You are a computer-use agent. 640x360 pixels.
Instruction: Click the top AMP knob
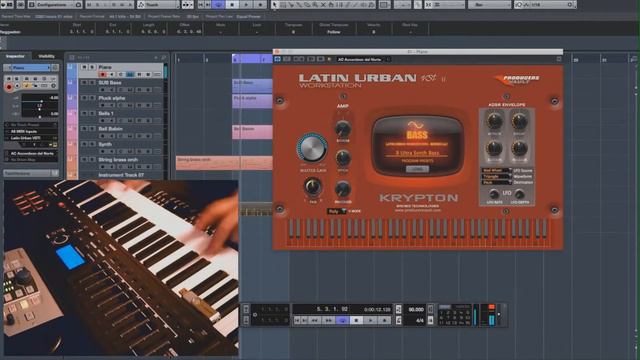point(343,129)
